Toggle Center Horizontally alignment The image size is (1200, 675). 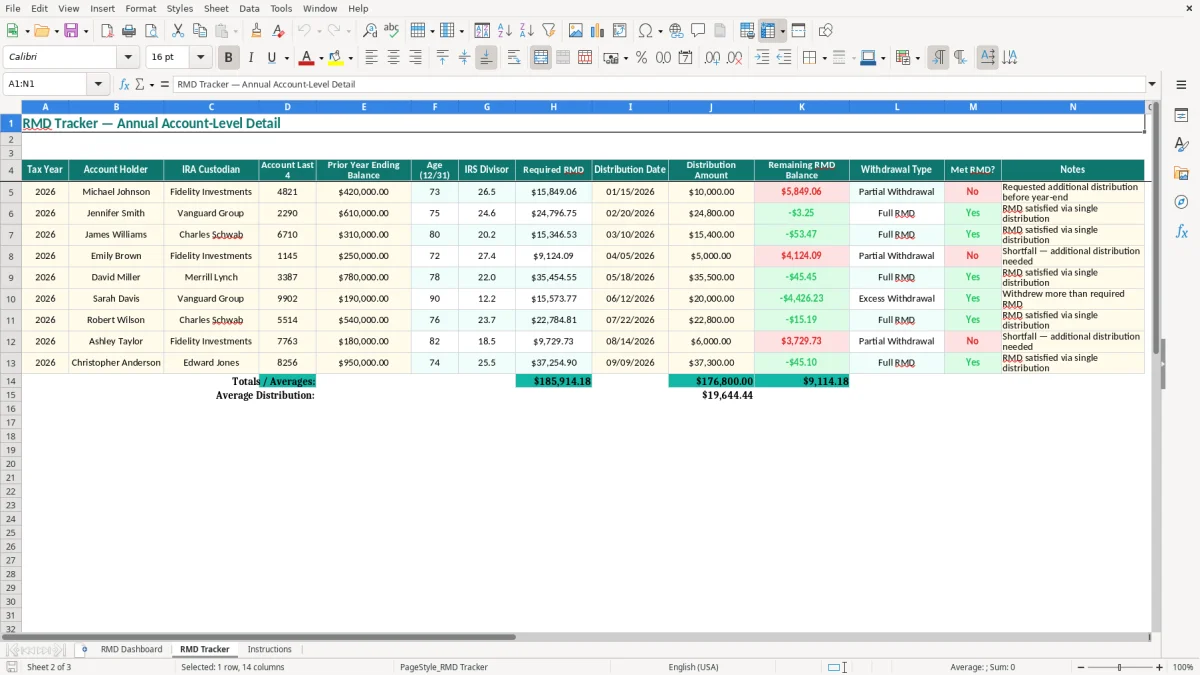[x=393, y=58]
